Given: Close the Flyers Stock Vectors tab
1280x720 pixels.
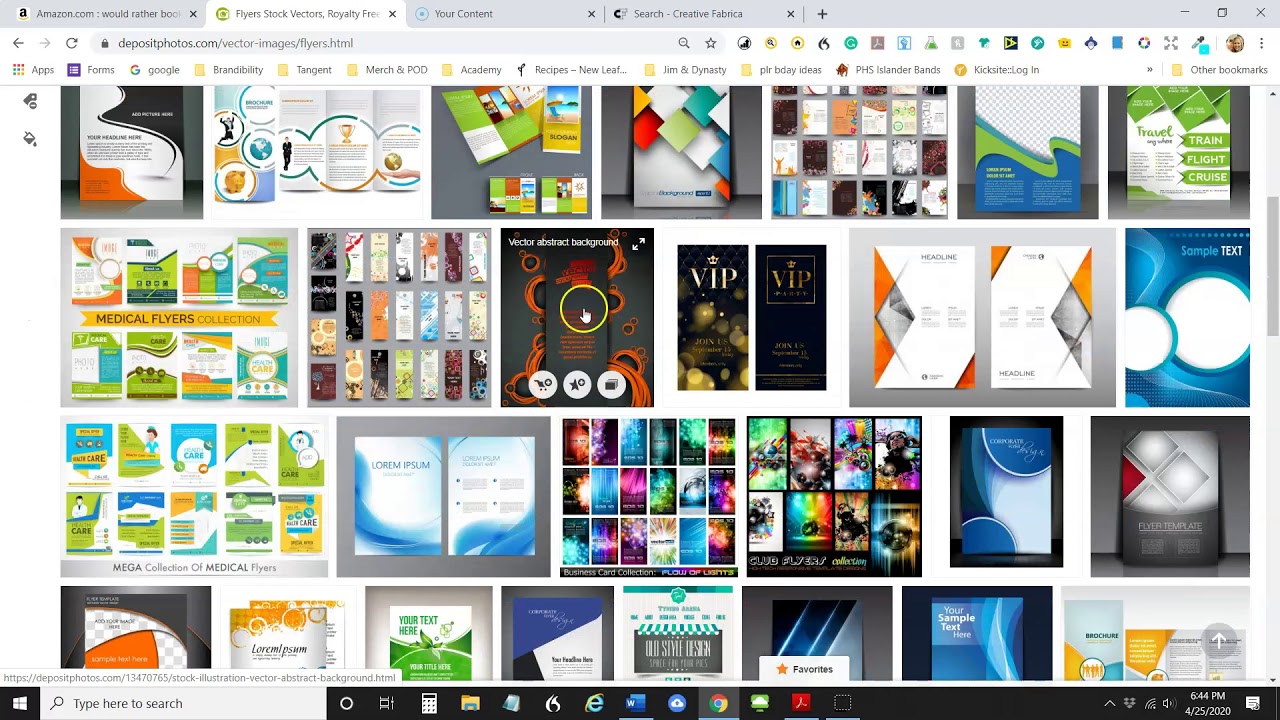Looking at the screenshot, I should (392, 14).
